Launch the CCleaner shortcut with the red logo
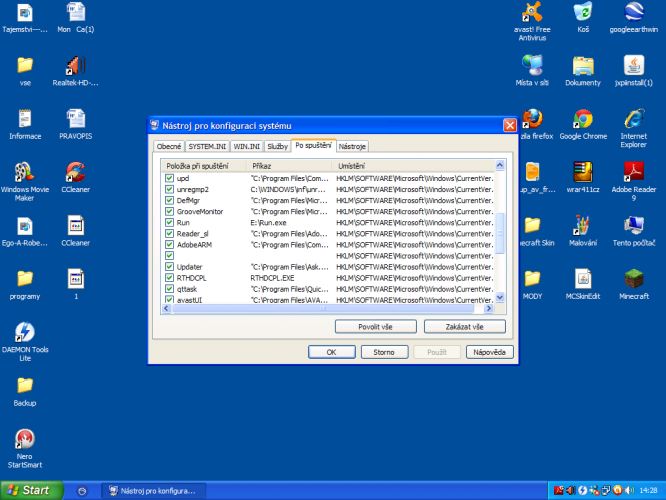 [x=75, y=178]
